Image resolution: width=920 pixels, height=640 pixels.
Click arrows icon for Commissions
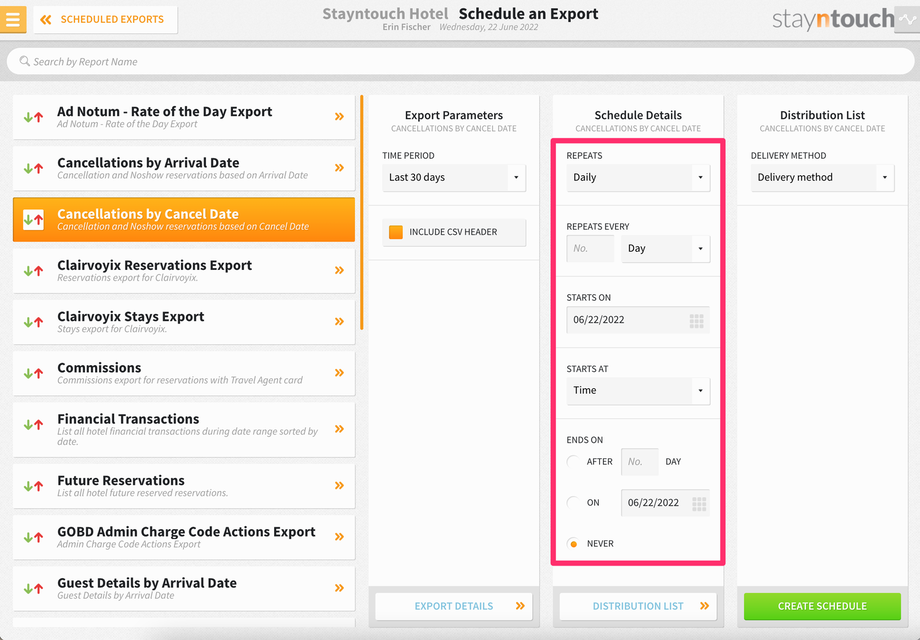(x=33, y=373)
